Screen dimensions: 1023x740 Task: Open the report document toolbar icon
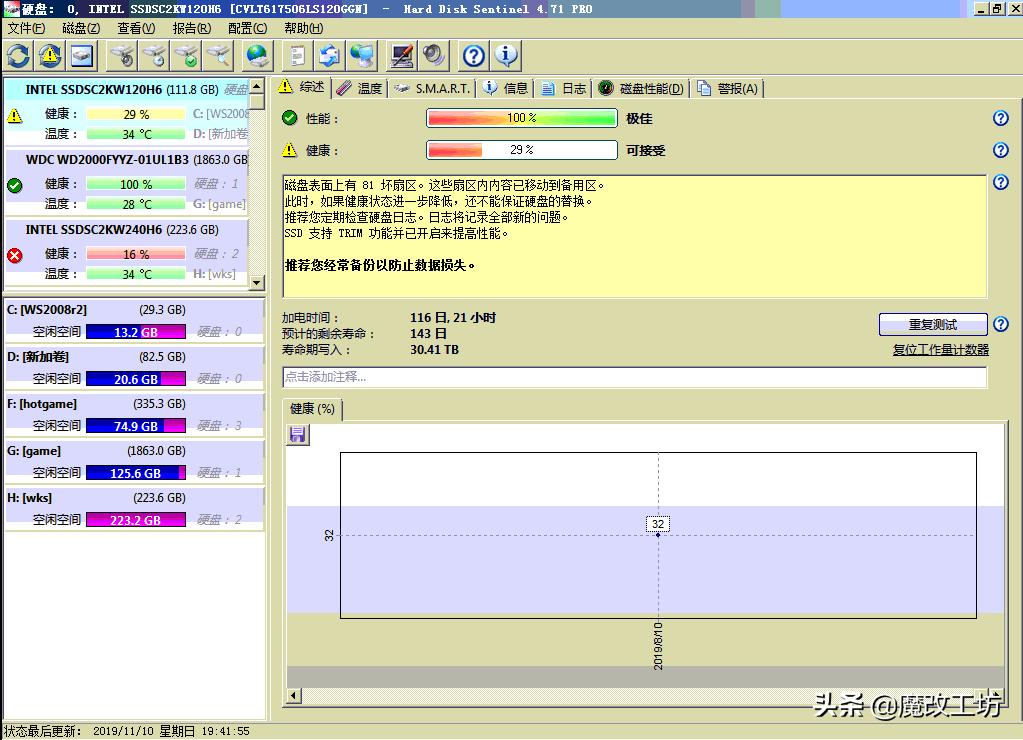pos(297,55)
